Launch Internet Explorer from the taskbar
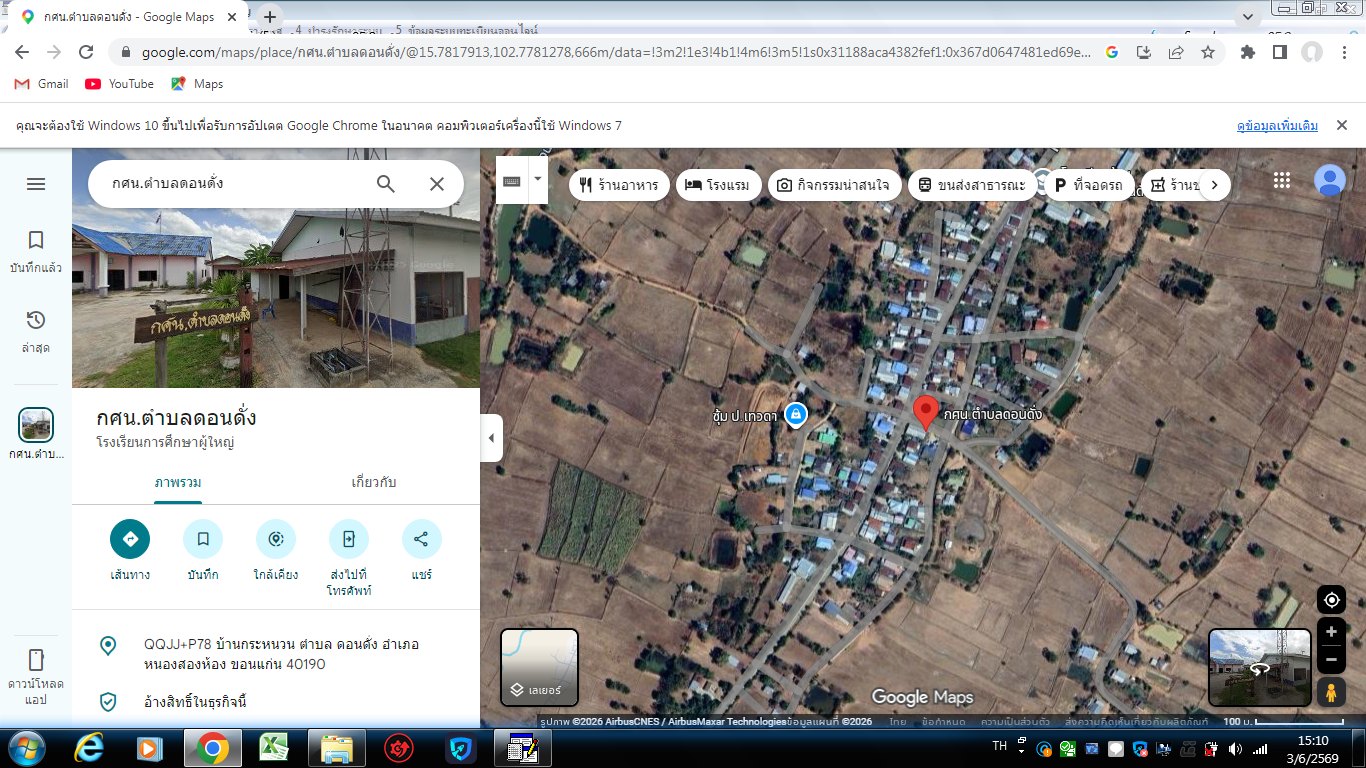Image resolution: width=1366 pixels, height=768 pixels. (90, 747)
